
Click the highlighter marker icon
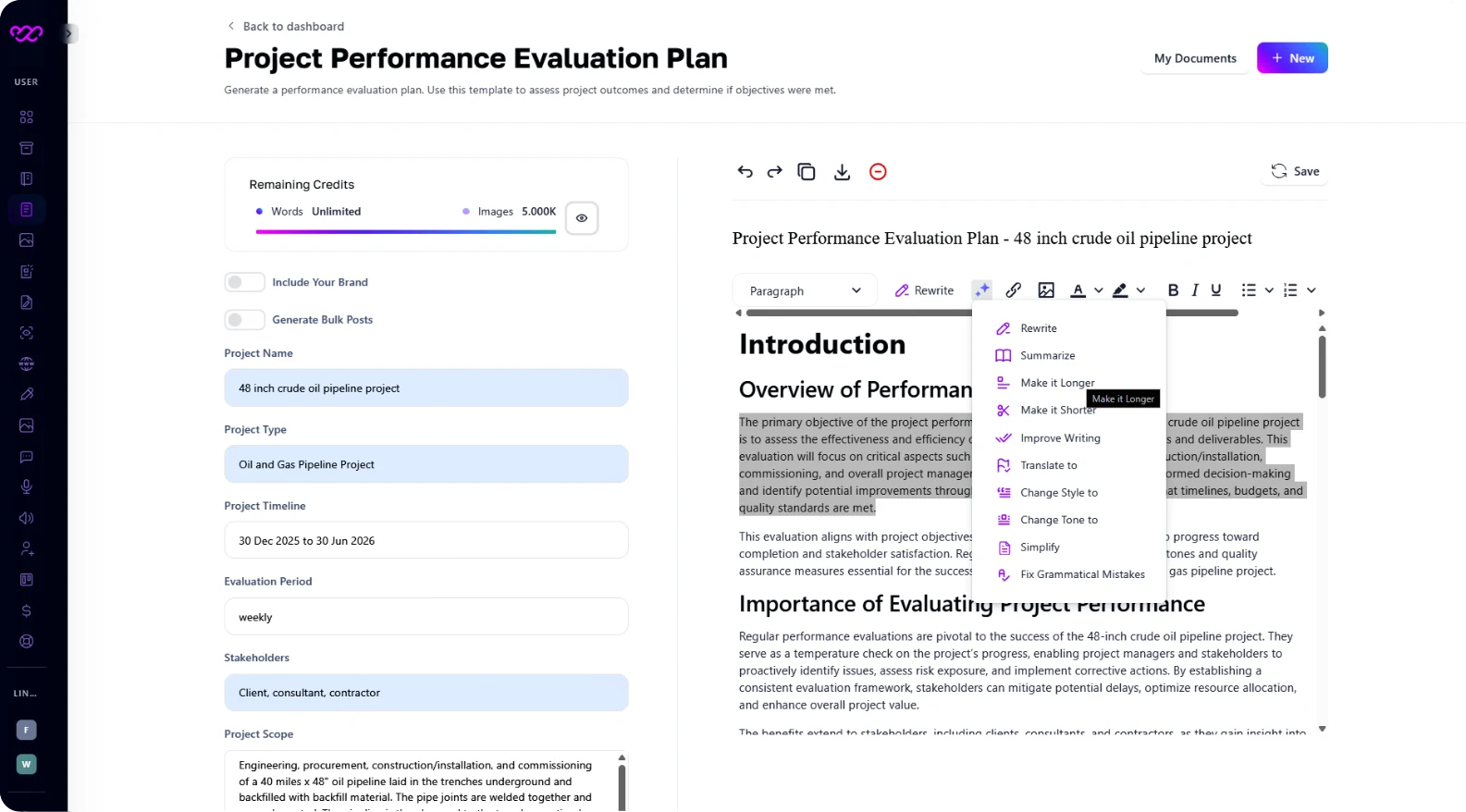[x=1120, y=290]
